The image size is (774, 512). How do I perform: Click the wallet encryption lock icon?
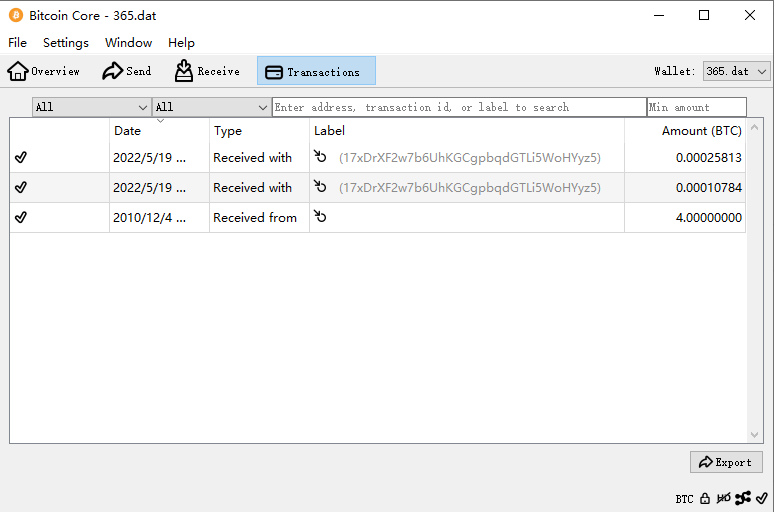point(705,498)
